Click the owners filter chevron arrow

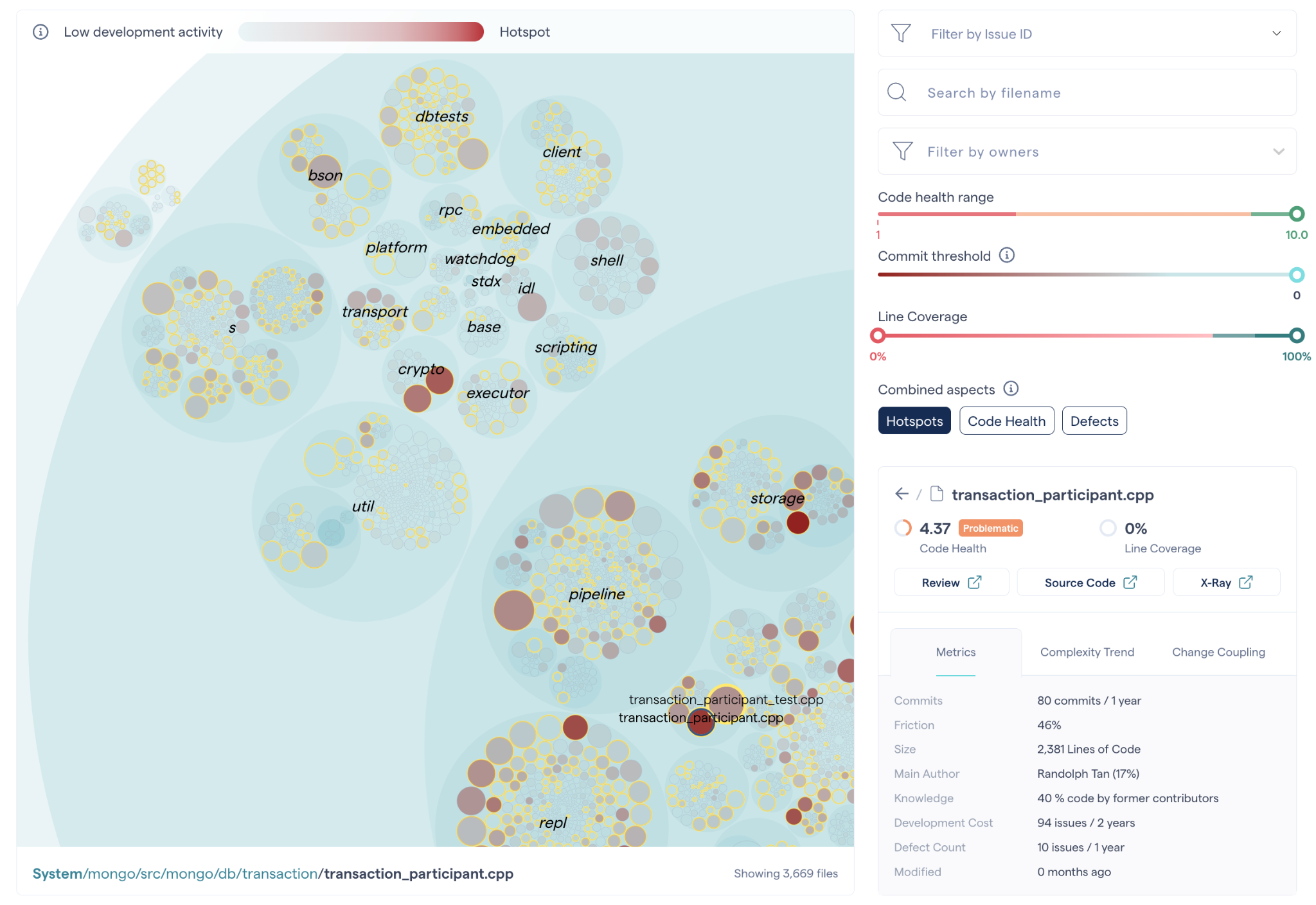[x=1278, y=152]
